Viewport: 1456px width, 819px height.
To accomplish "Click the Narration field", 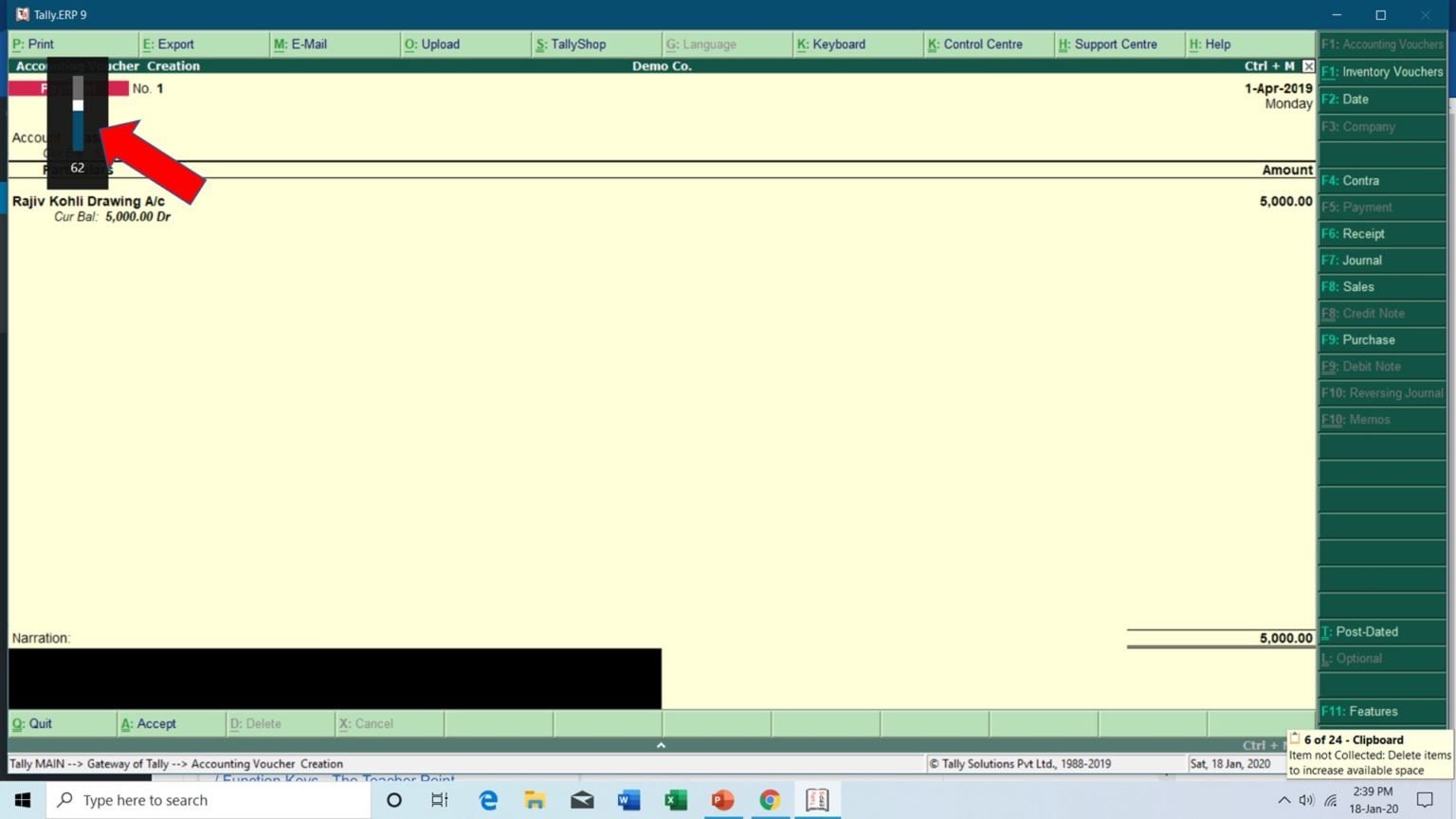I will point(335,679).
